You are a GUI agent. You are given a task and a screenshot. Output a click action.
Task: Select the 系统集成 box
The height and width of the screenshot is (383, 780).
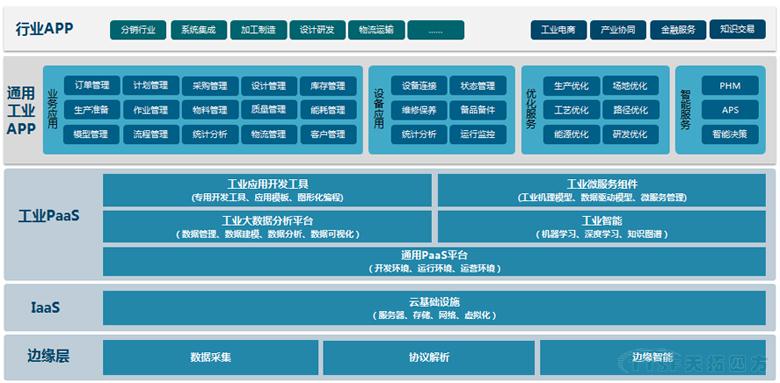click(199, 30)
